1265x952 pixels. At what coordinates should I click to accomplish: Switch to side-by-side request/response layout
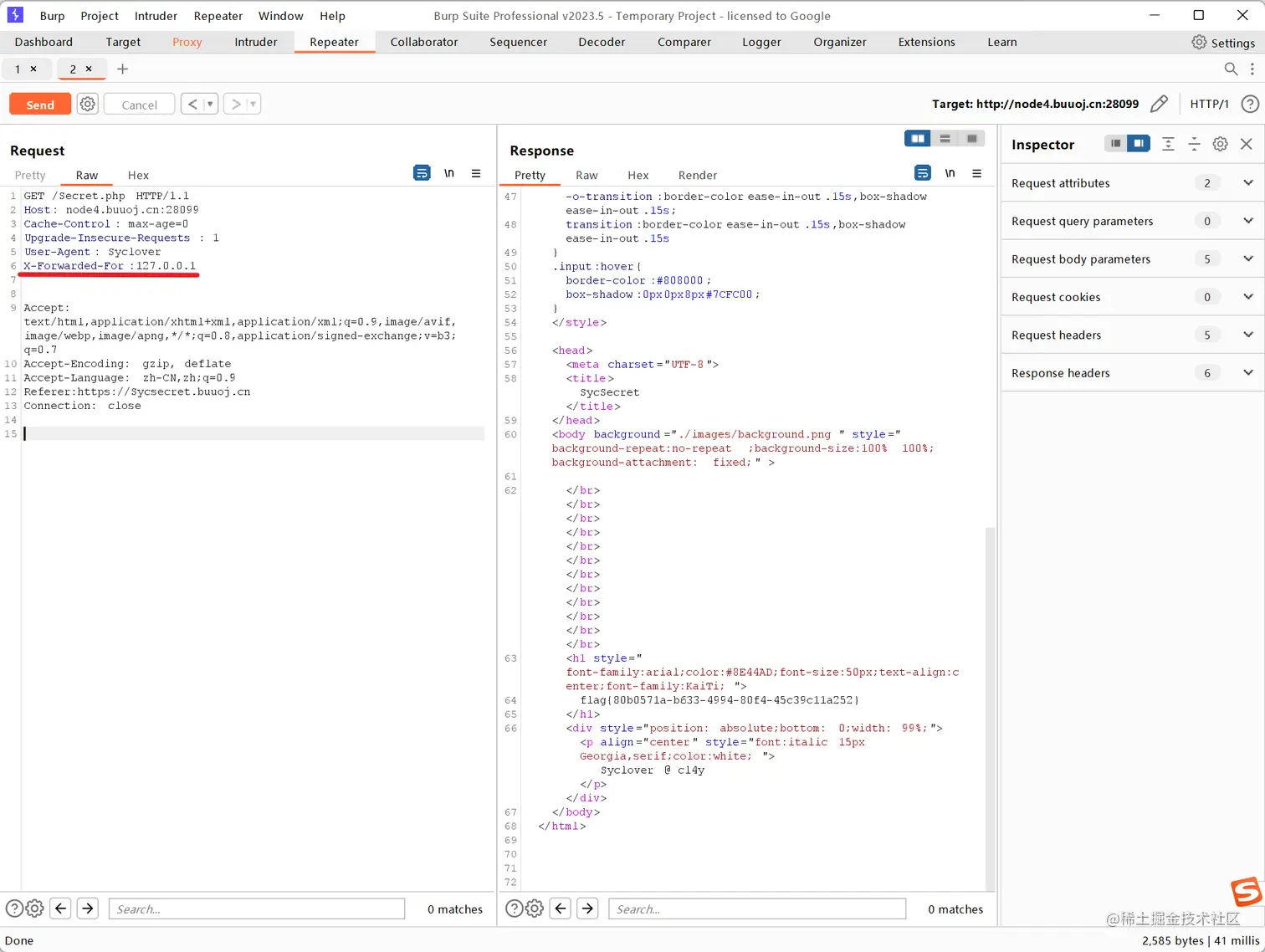pos(917,139)
